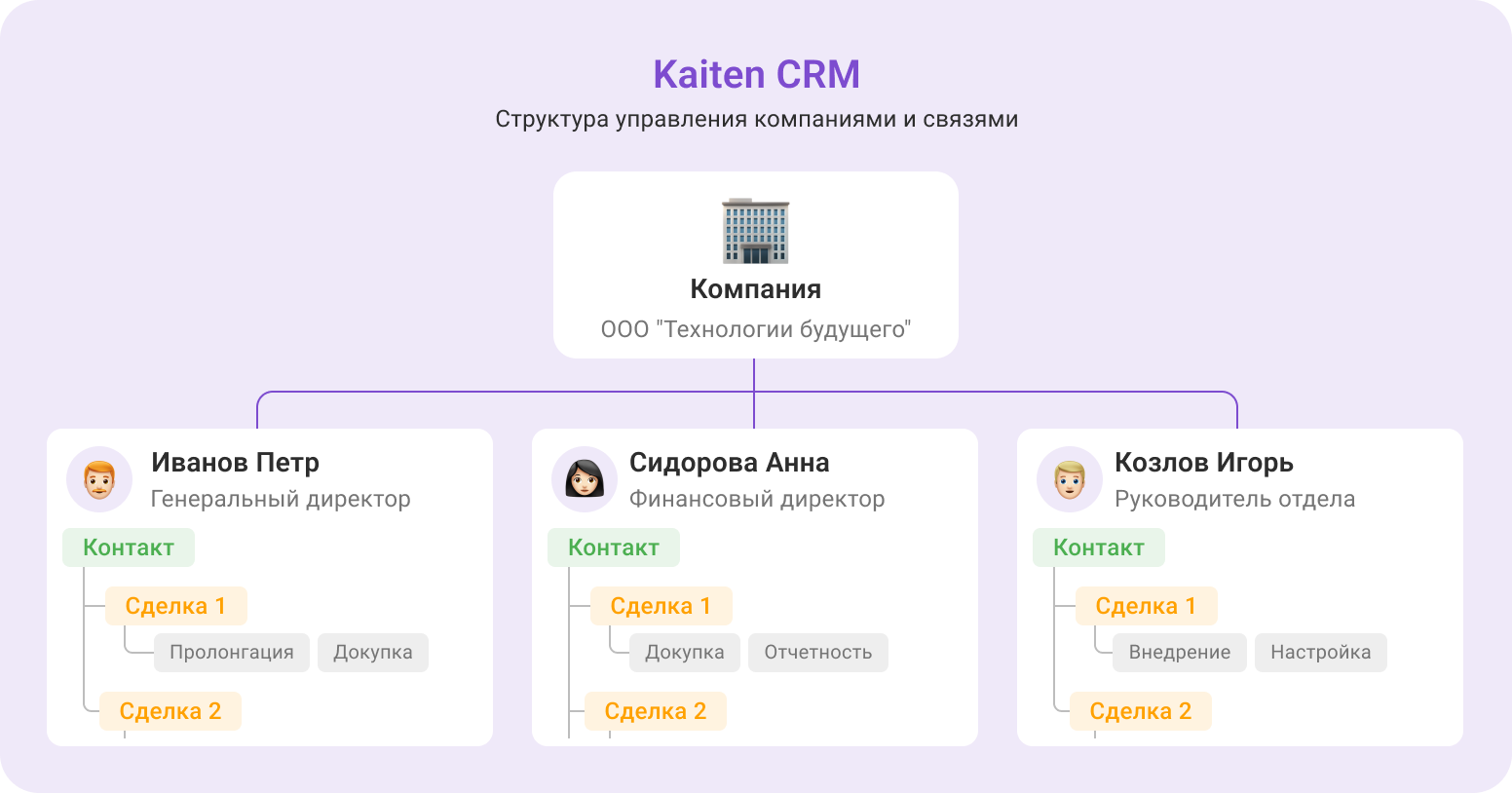Click Козлов Игорь's avatar icon

tap(1068, 478)
